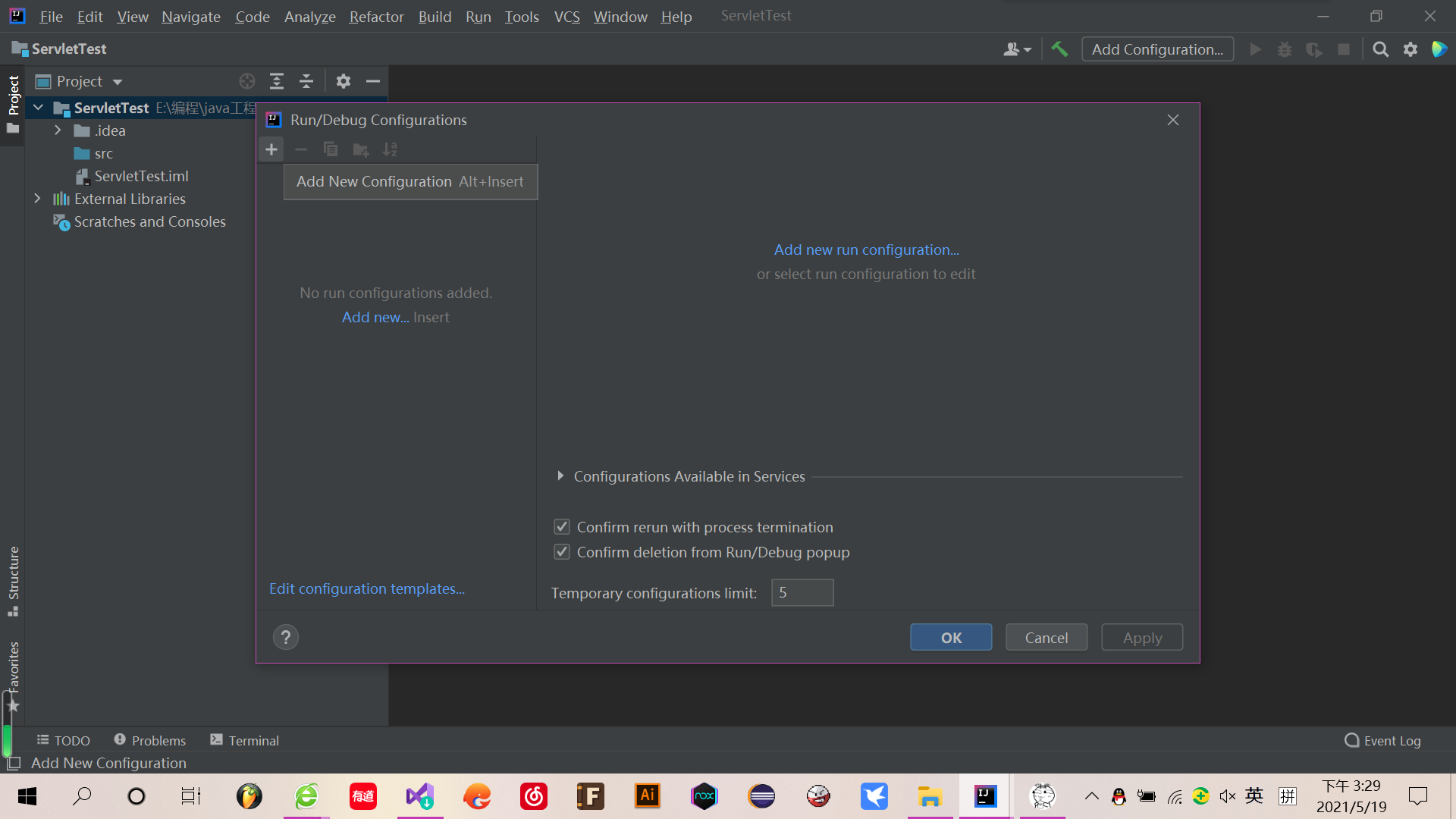Click the Temporary configurations limit field

click(x=802, y=592)
